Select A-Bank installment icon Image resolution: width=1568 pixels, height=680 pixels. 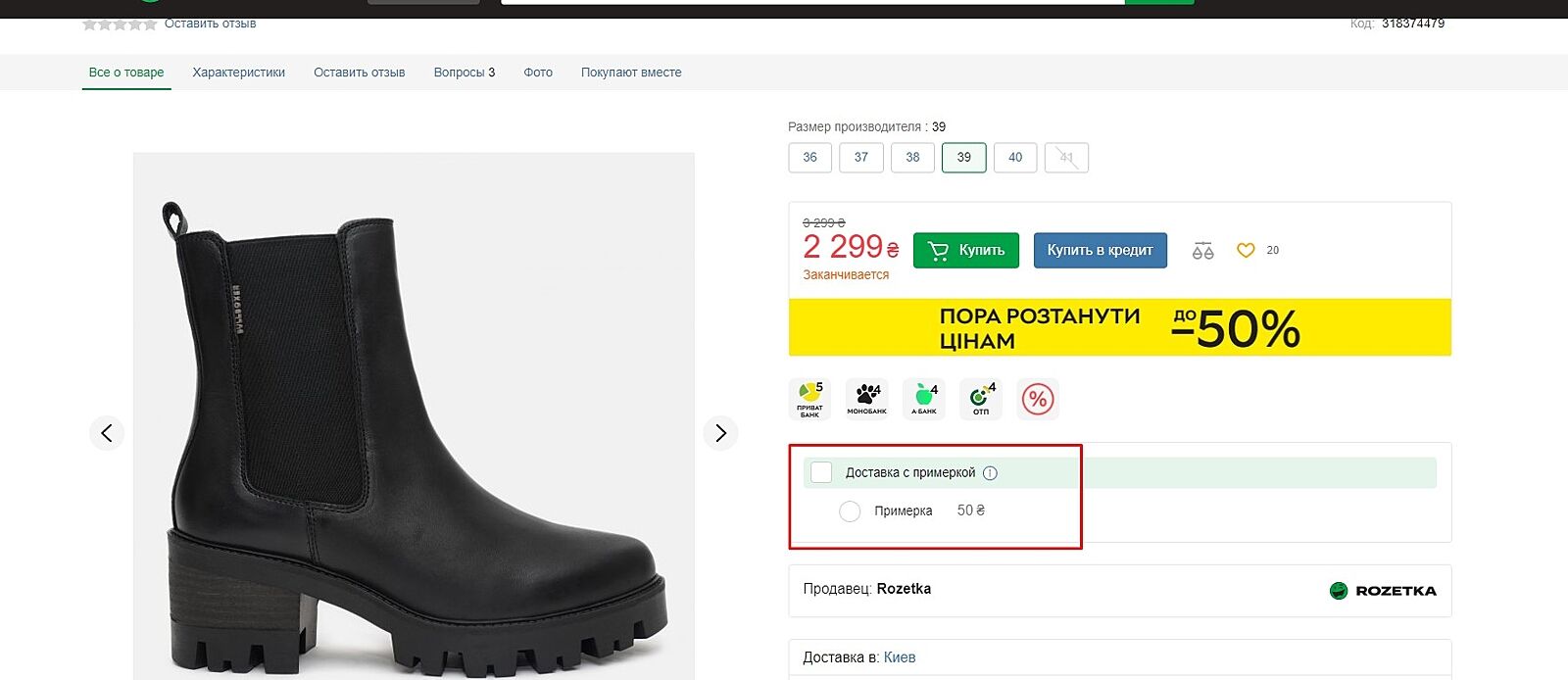click(924, 399)
